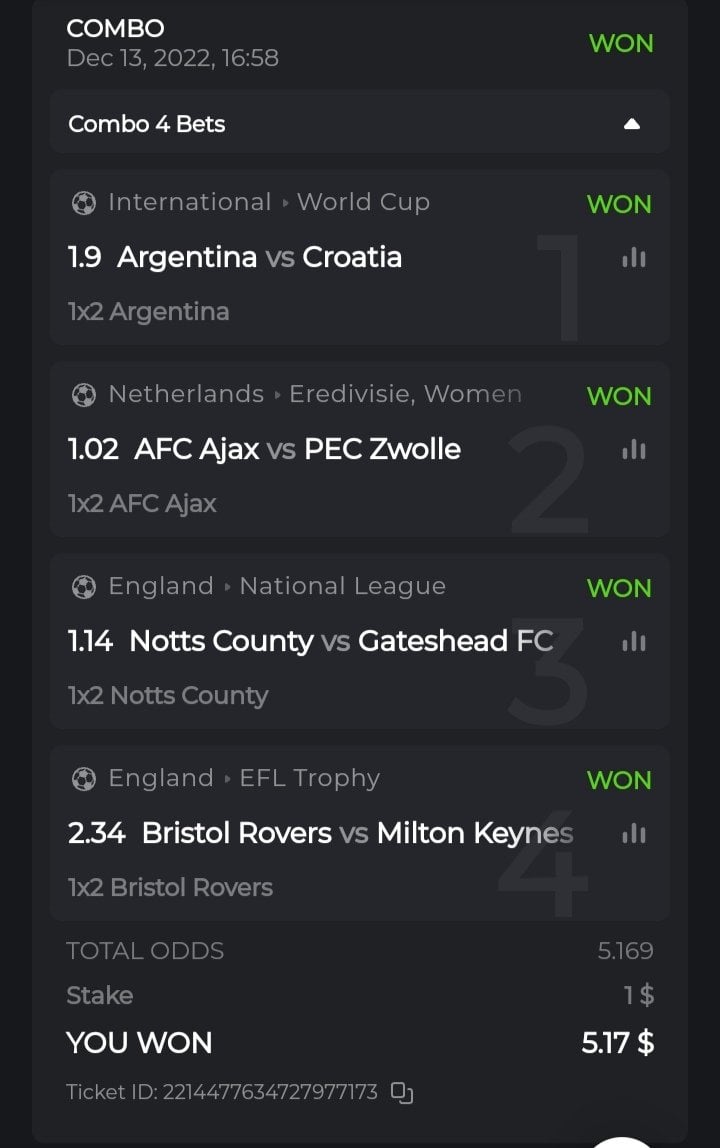Open stats icon for Argentina vs Croatia
This screenshot has height=1148, width=720.
point(633,258)
